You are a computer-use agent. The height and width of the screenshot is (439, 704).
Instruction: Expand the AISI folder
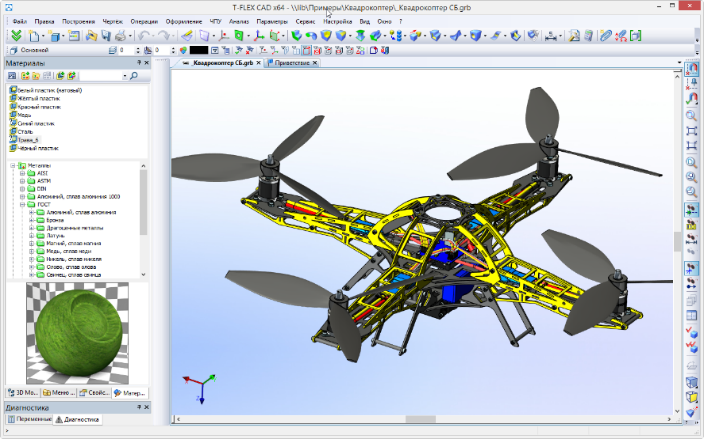point(22,173)
